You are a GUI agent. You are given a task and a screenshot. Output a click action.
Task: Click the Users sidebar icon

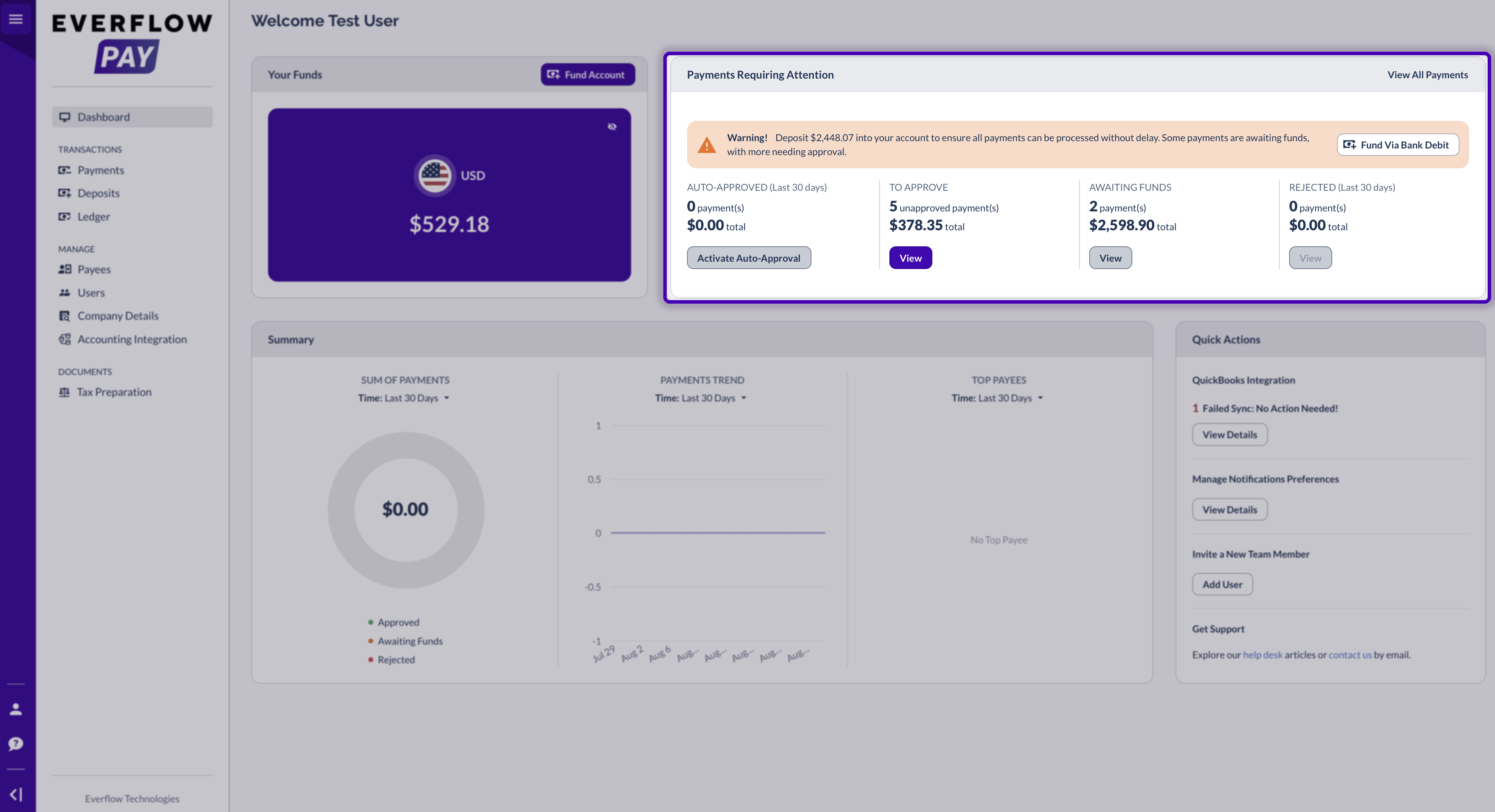(x=64, y=292)
